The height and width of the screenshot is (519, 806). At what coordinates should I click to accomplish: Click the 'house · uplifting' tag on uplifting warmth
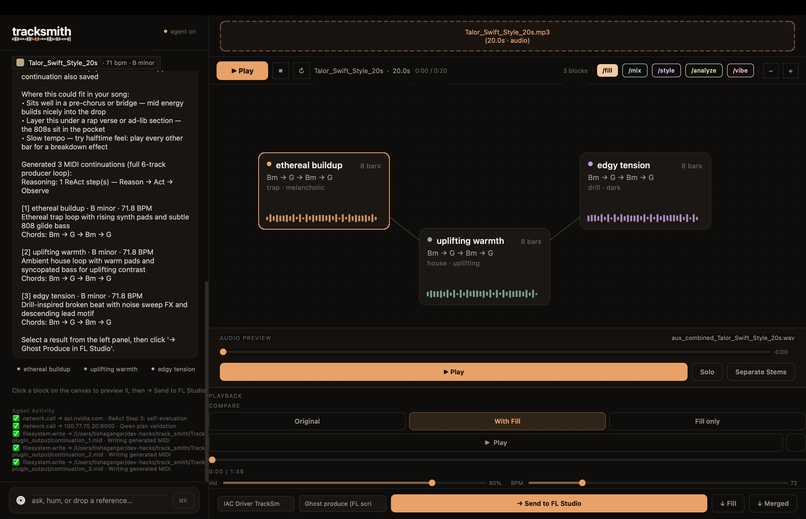point(453,263)
